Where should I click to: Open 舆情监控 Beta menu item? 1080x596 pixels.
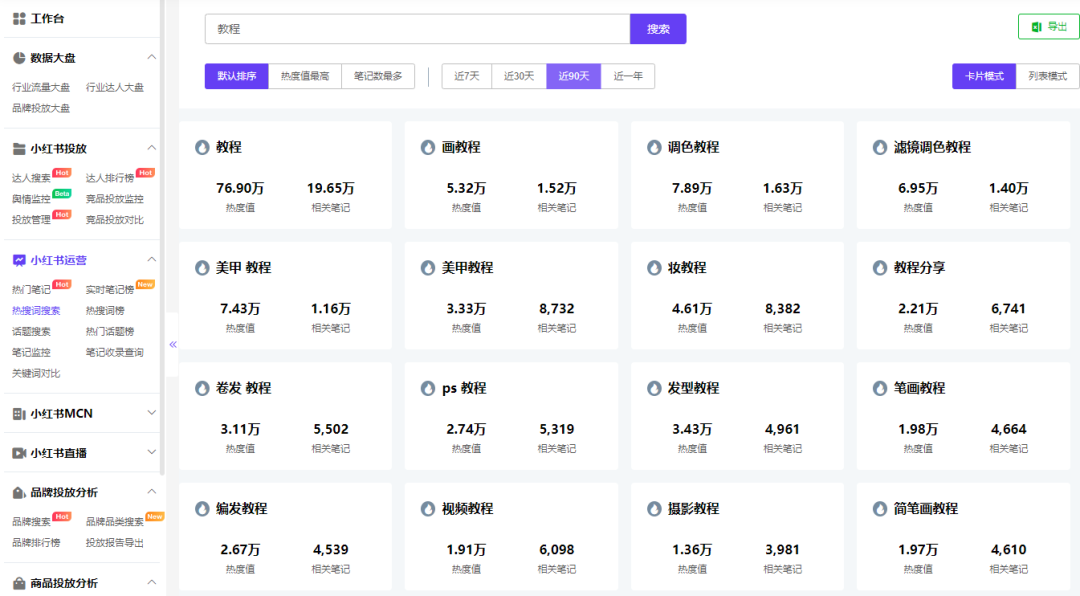pyautogui.click(x=31, y=199)
